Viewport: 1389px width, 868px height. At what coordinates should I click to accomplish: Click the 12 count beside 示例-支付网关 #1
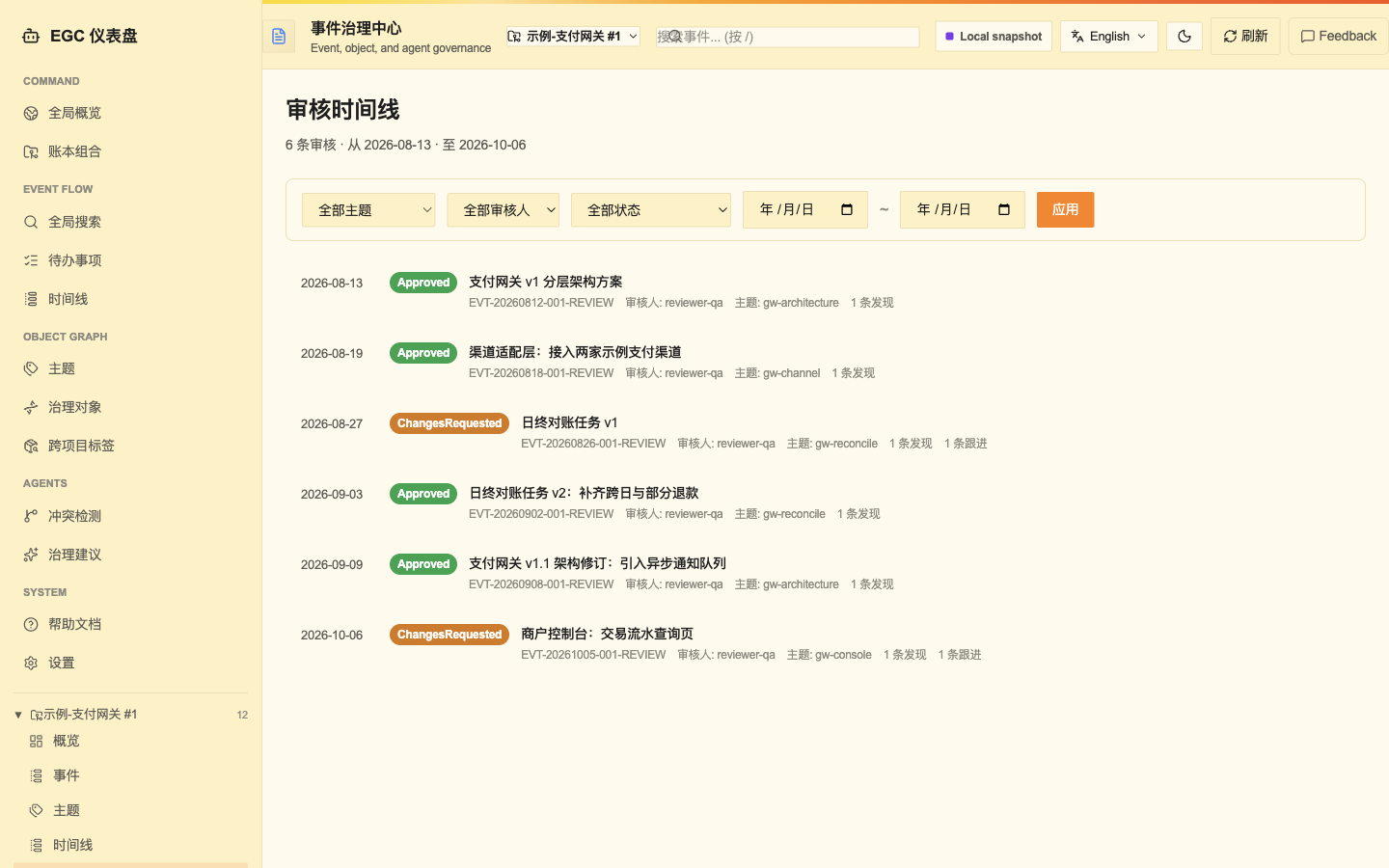(x=242, y=715)
